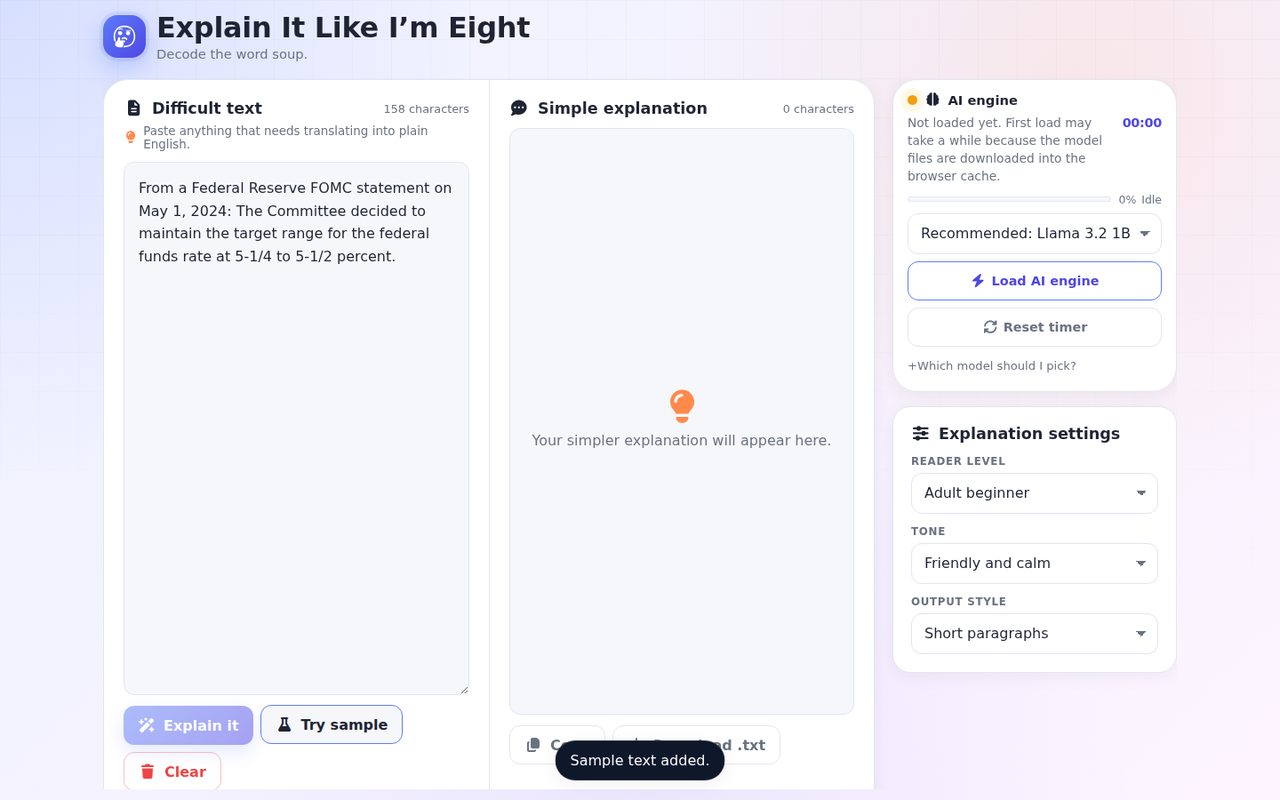Open the Output style dropdown showing Short paragraphs
Image resolution: width=1280 pixels, height=800 pixels.
tap(1034, 633)
